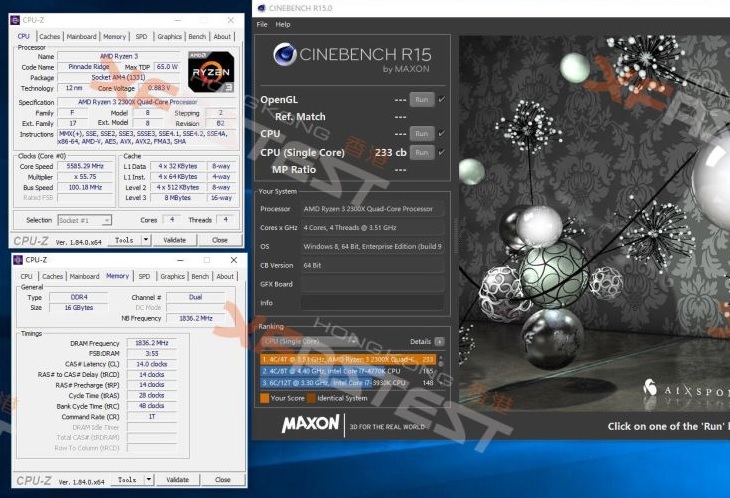Switch to Bench tab in top CPU-Z window

[197, 36]
